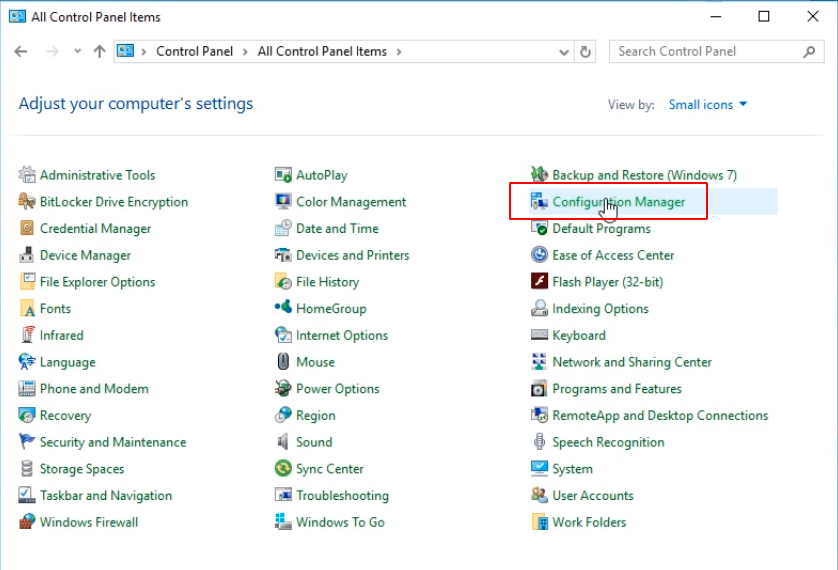The height and width of the screenshot is (570, 838).
Task: Expand the View by Small icons dropdown
Action: [x=708, y=105]
